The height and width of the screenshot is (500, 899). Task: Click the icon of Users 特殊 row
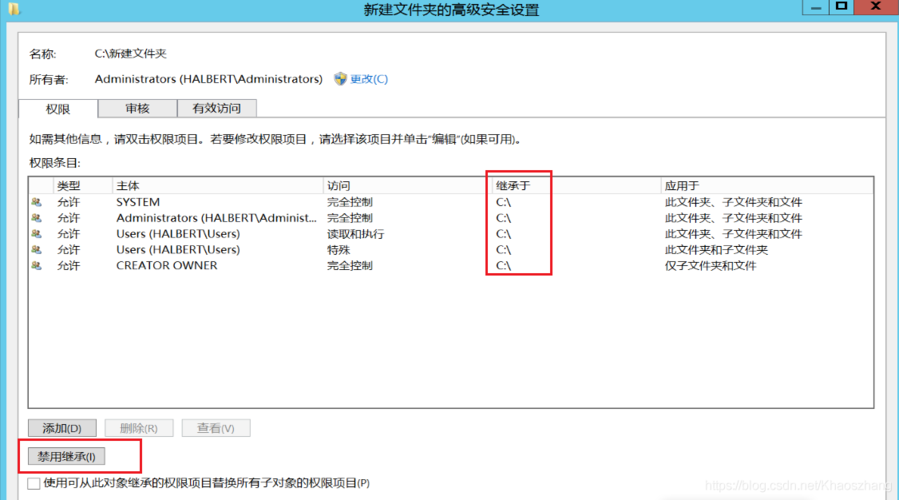point(37,249)
